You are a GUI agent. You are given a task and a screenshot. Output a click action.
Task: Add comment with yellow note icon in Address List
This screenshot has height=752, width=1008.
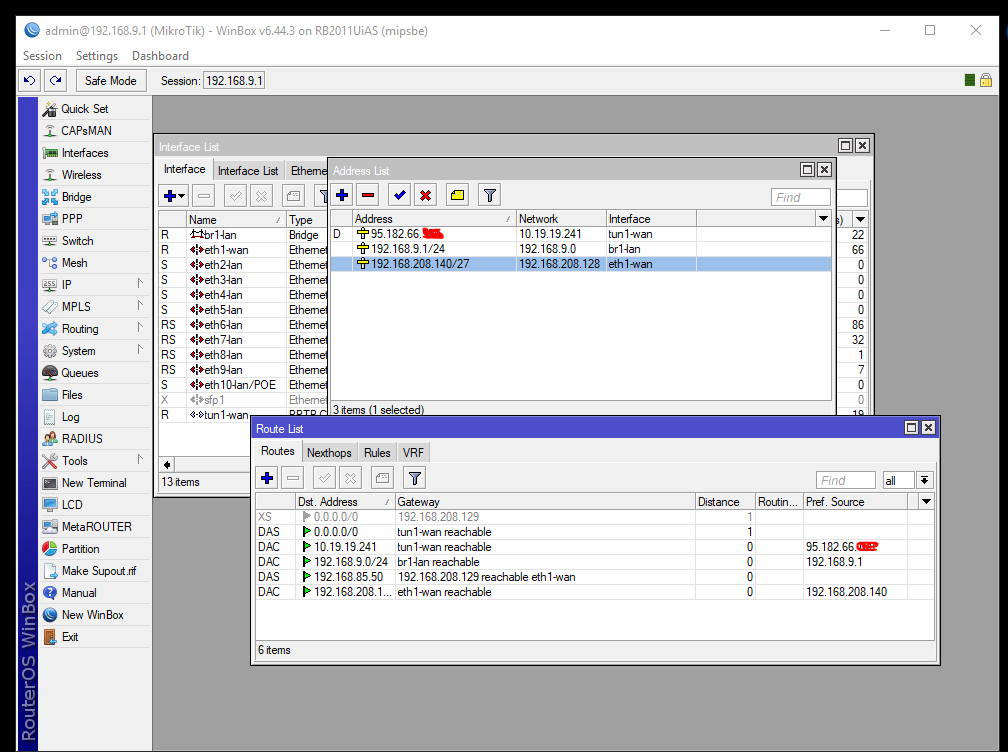pyautogui.click(x=458, y=195)
